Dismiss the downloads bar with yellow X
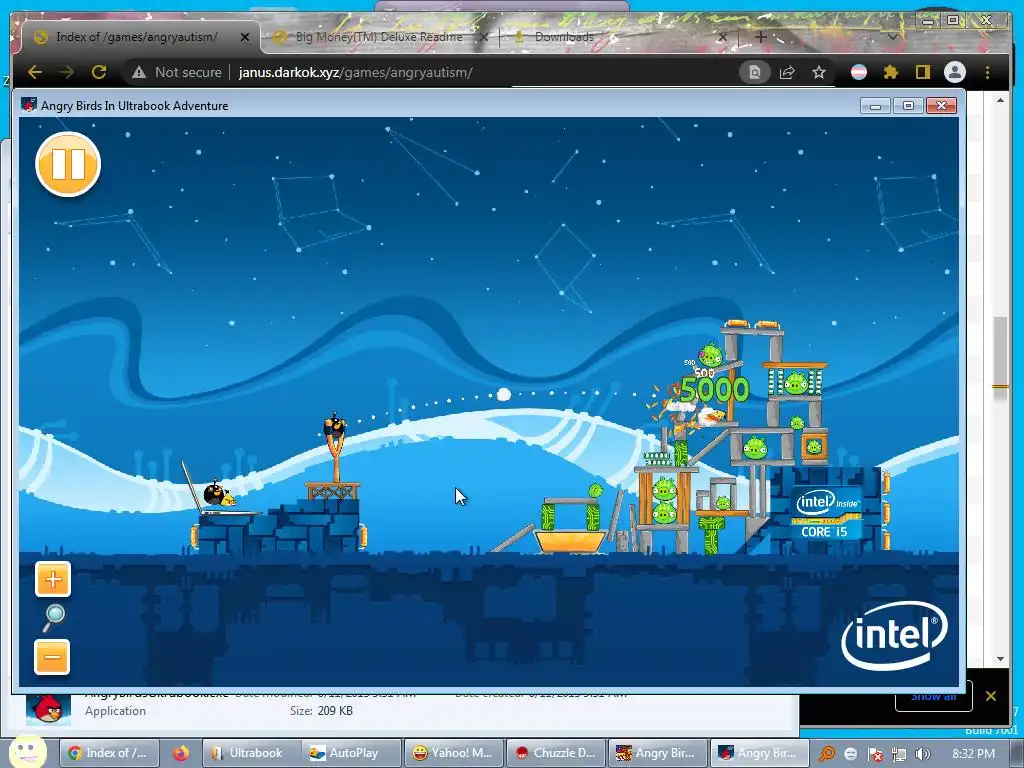 991,696
